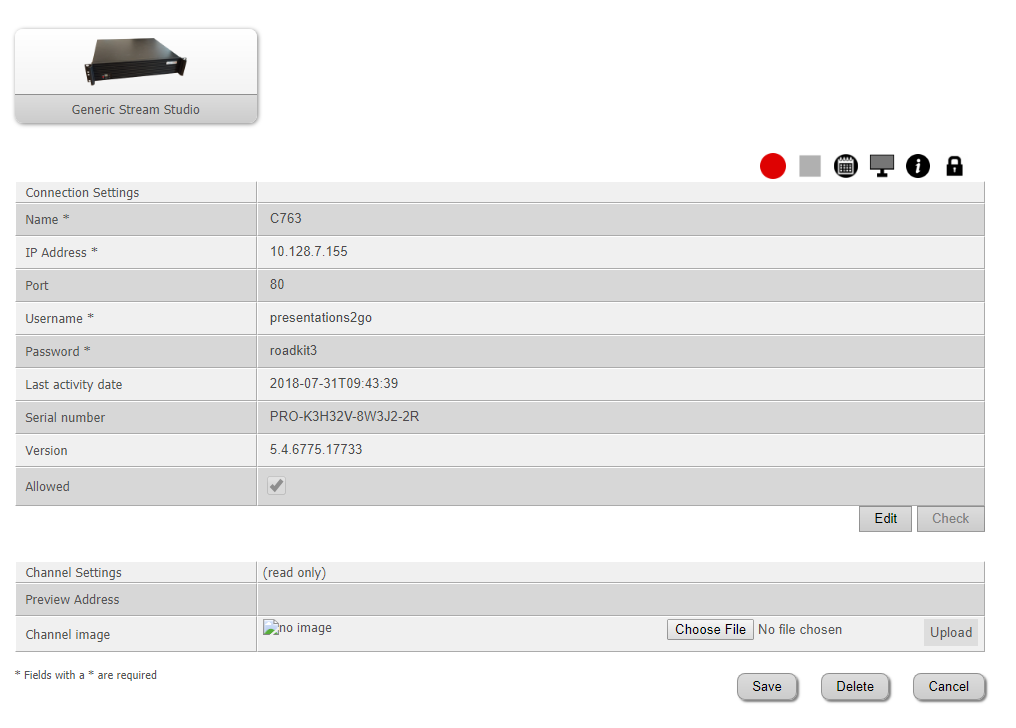Click the Preview Address label
The width and height of the screenshot is (1016, 728).
click(x=72, y=600)
